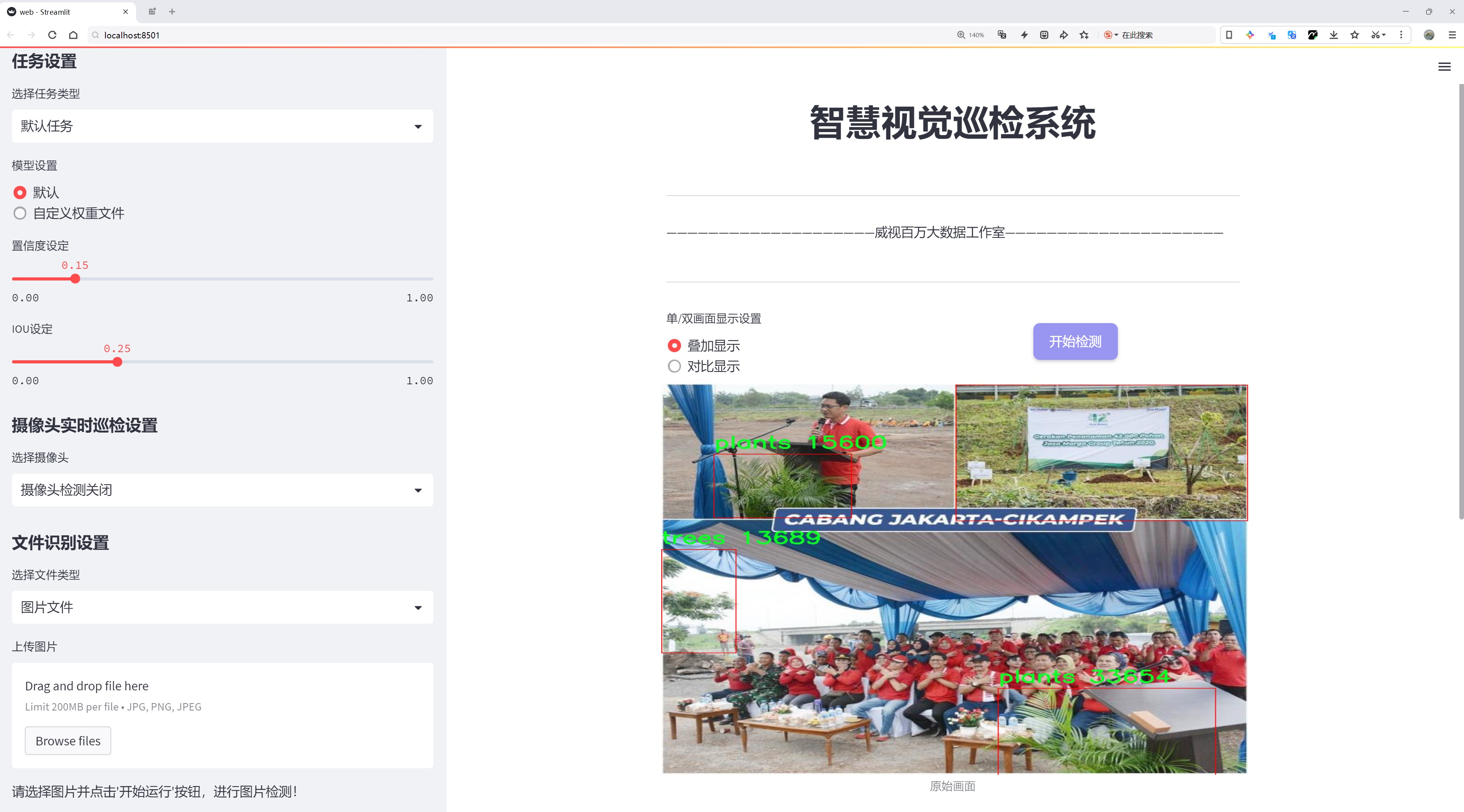Image resolution: width=1464 pixels, height=812 pixels.
Task: Open the browser downloads icon
Action: tap(1333, 34)
